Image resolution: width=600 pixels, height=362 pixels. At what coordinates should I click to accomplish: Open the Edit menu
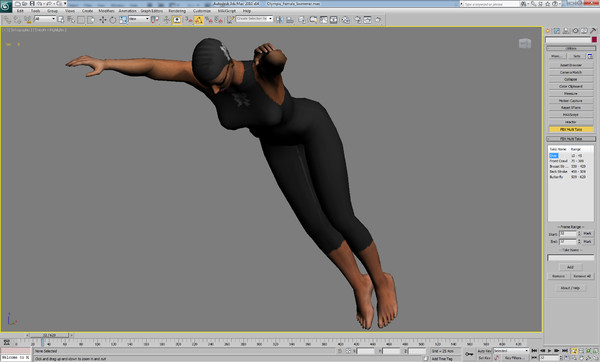pyautogui.click(x=20, y=11)
